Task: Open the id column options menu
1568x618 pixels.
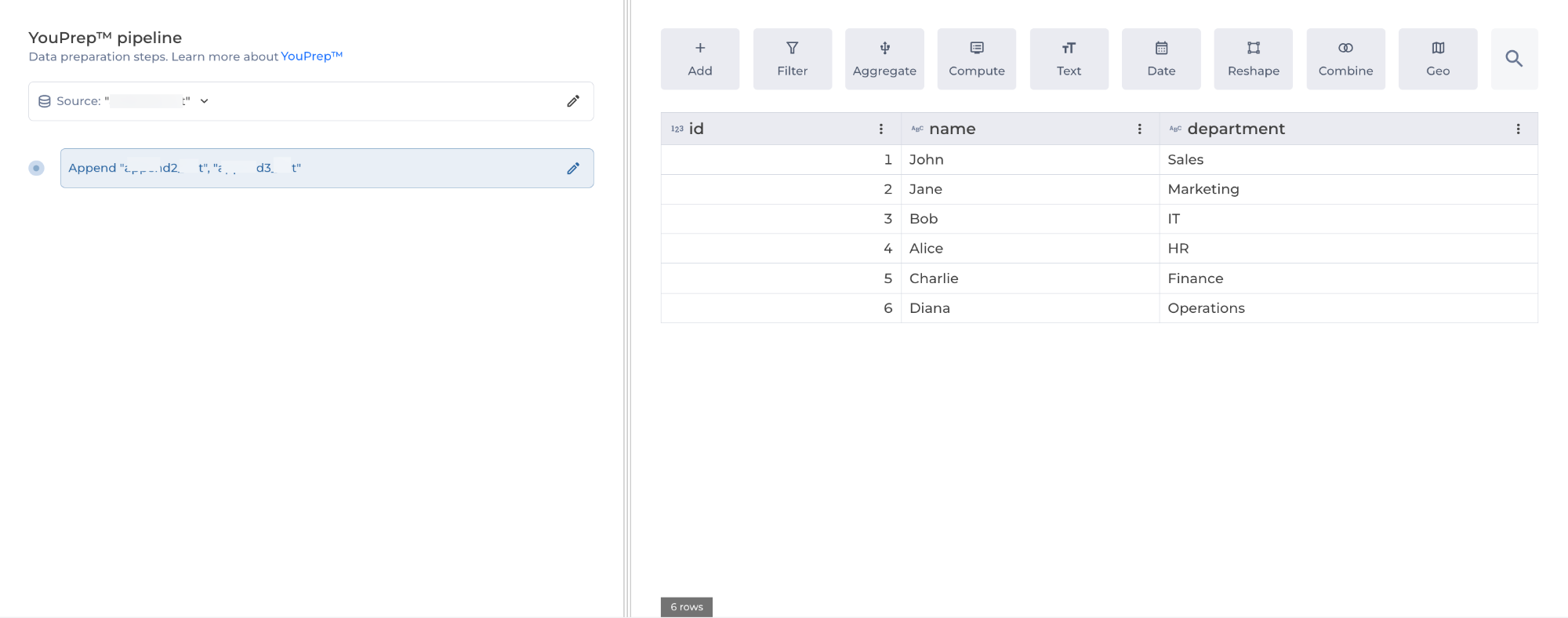Action: click(881, 129)
